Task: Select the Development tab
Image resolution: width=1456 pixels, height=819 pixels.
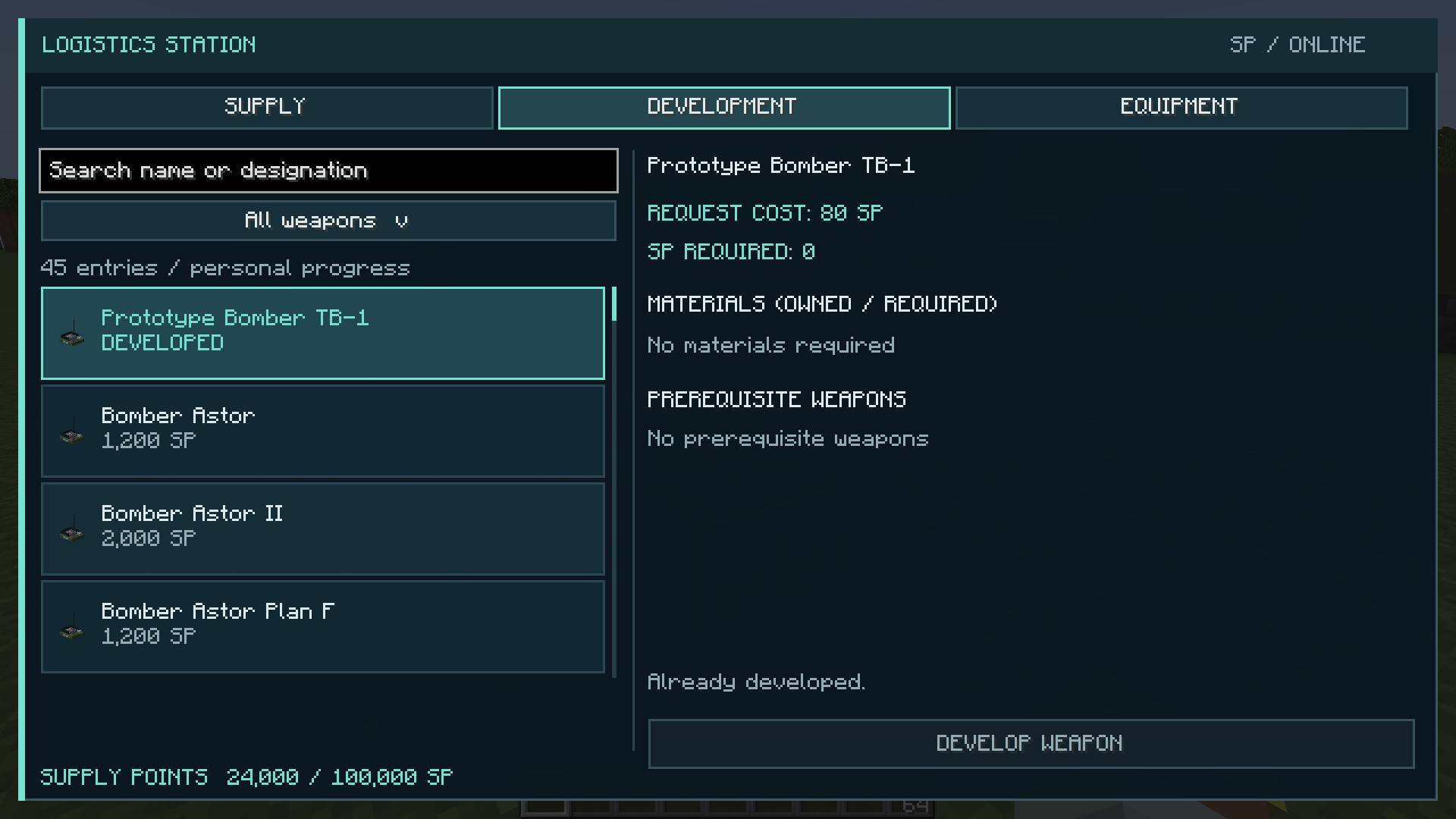Action: (x=723, y=107)
